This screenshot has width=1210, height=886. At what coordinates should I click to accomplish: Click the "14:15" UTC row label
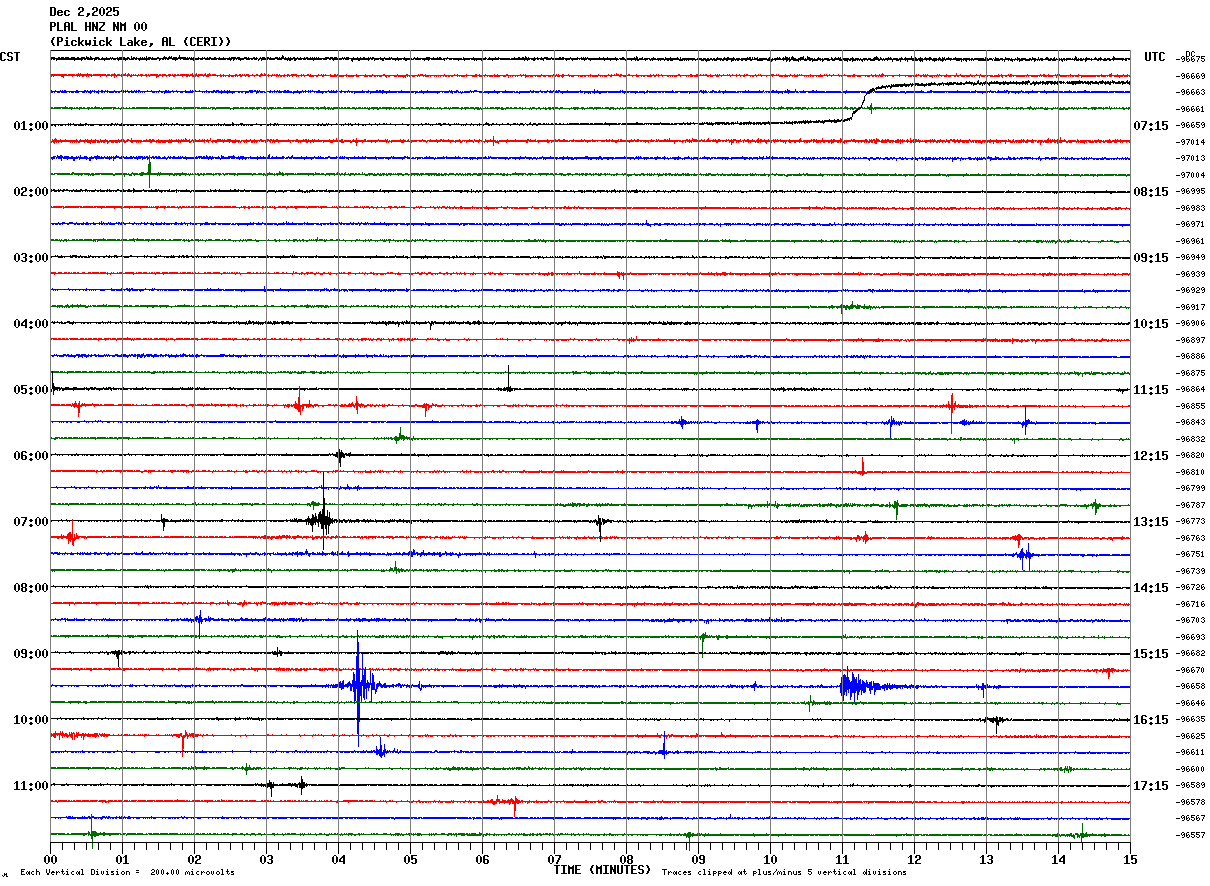[x=1151, y=588]
